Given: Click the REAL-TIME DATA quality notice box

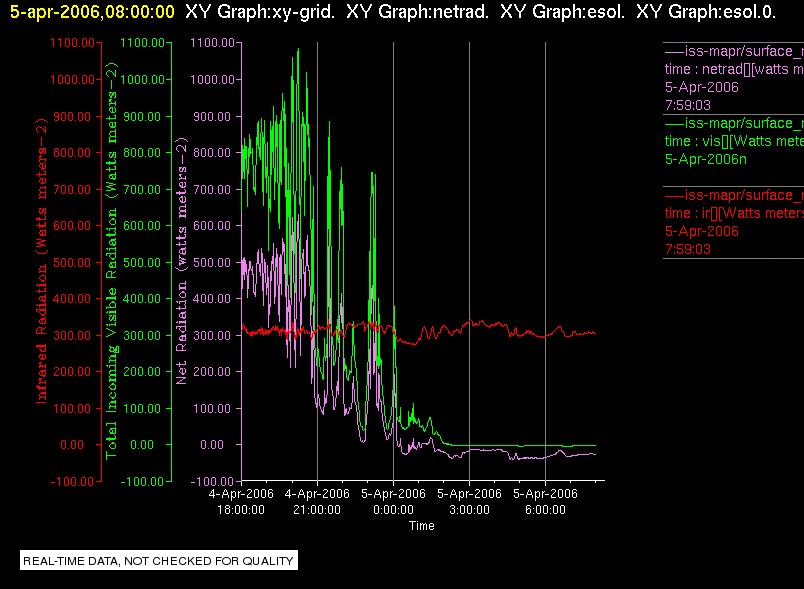Looking at the screenshot, I should 158,561.
